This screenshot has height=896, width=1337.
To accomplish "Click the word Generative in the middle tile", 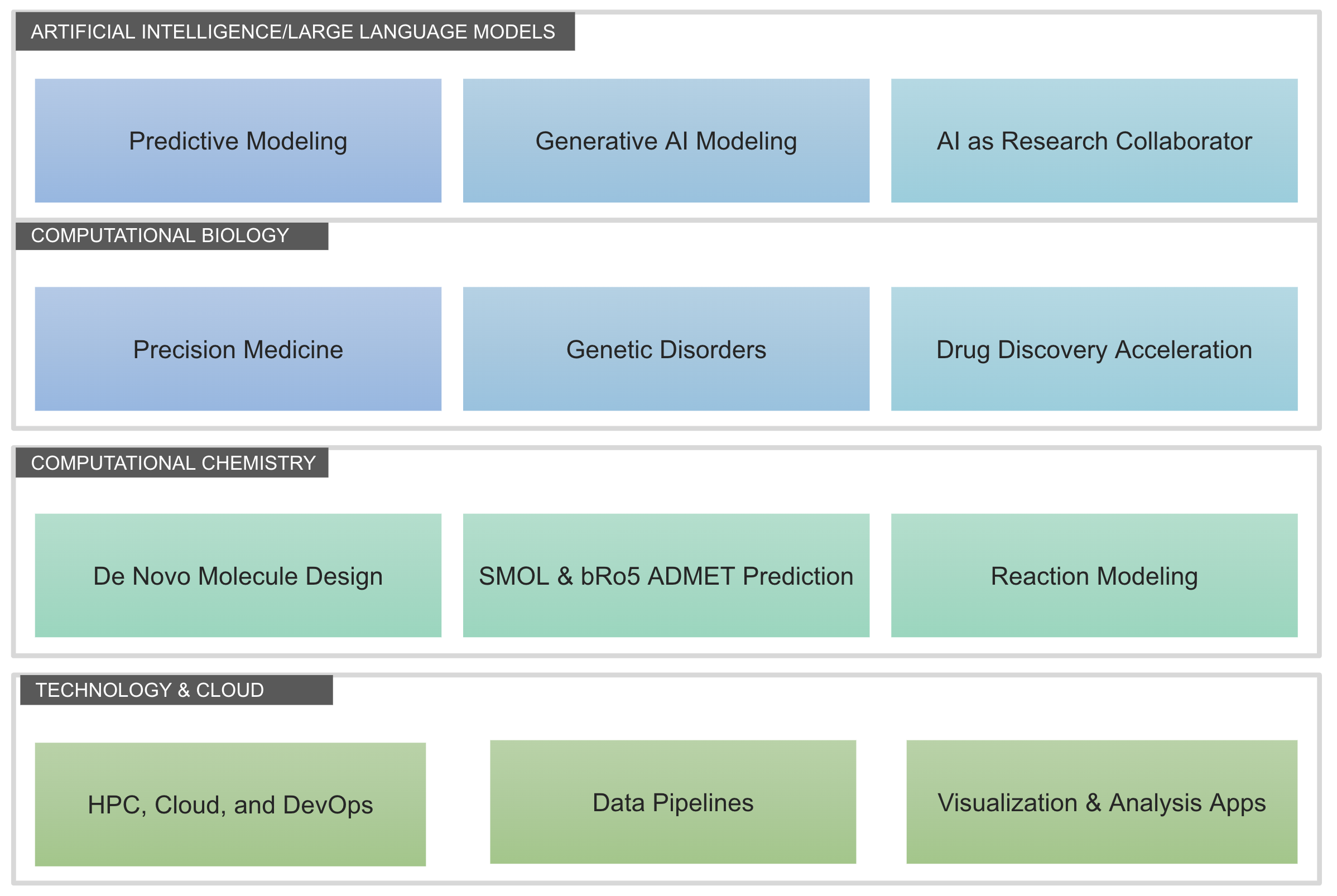I will point(597,141).
